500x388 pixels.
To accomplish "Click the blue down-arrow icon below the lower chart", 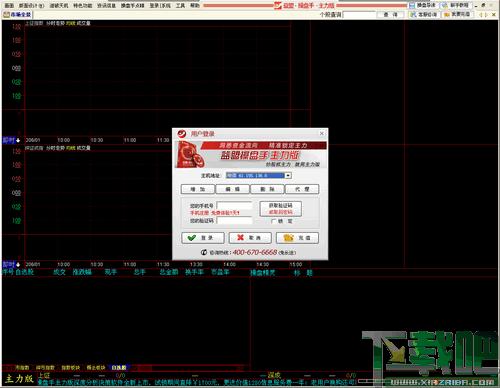I will (18, 265).
